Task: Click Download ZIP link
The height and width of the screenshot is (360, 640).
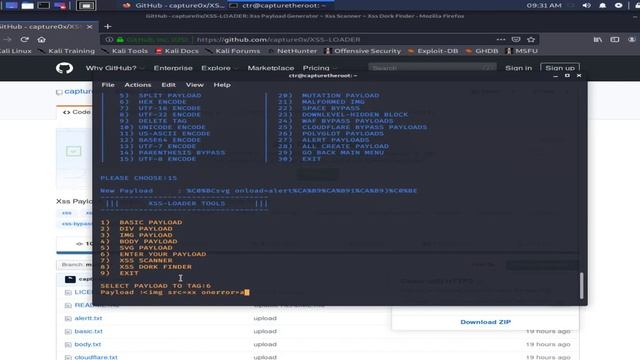Action: point(485,322)
